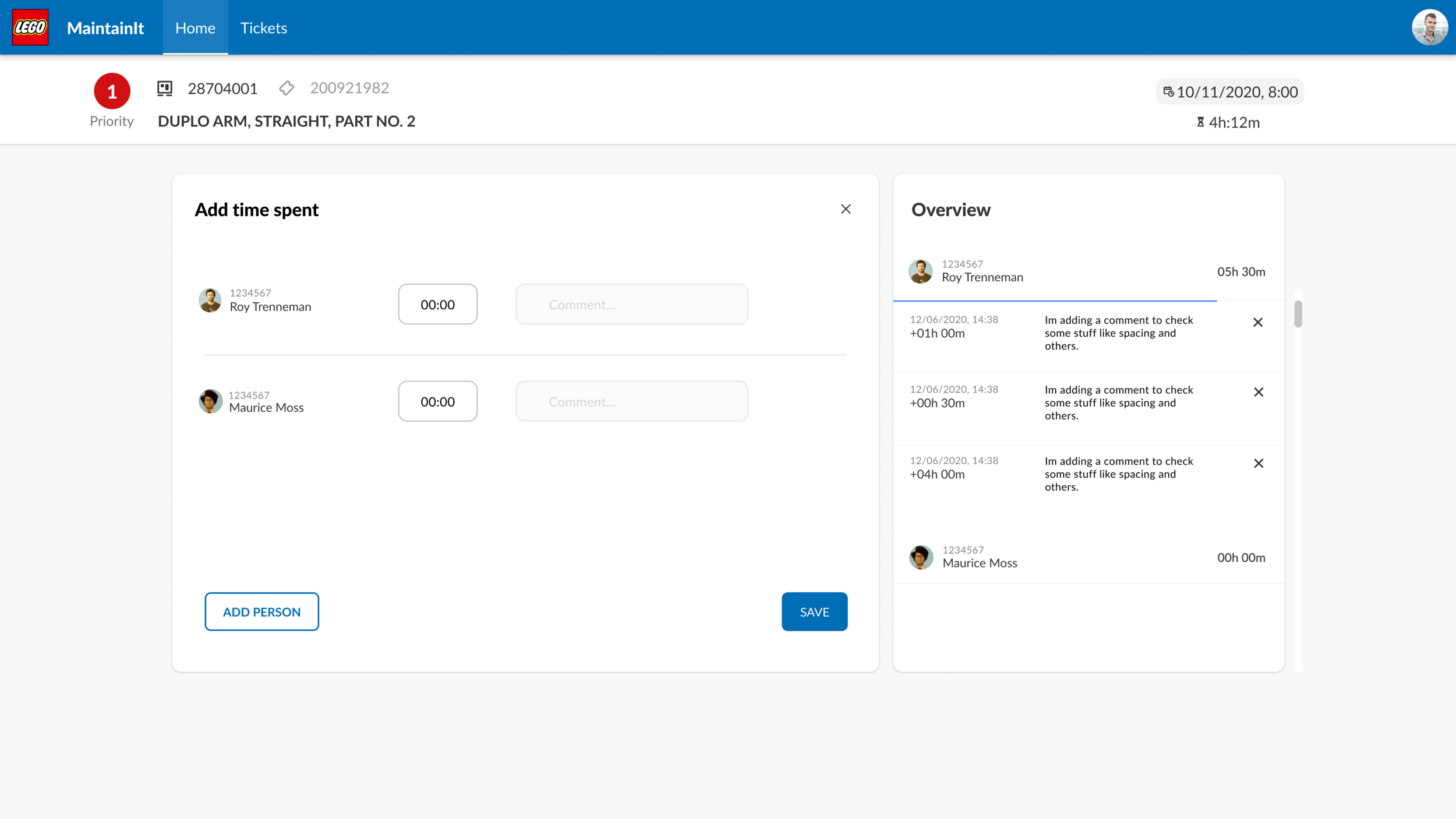Click Maurice Moss's Comment field

tap(631, 401)
